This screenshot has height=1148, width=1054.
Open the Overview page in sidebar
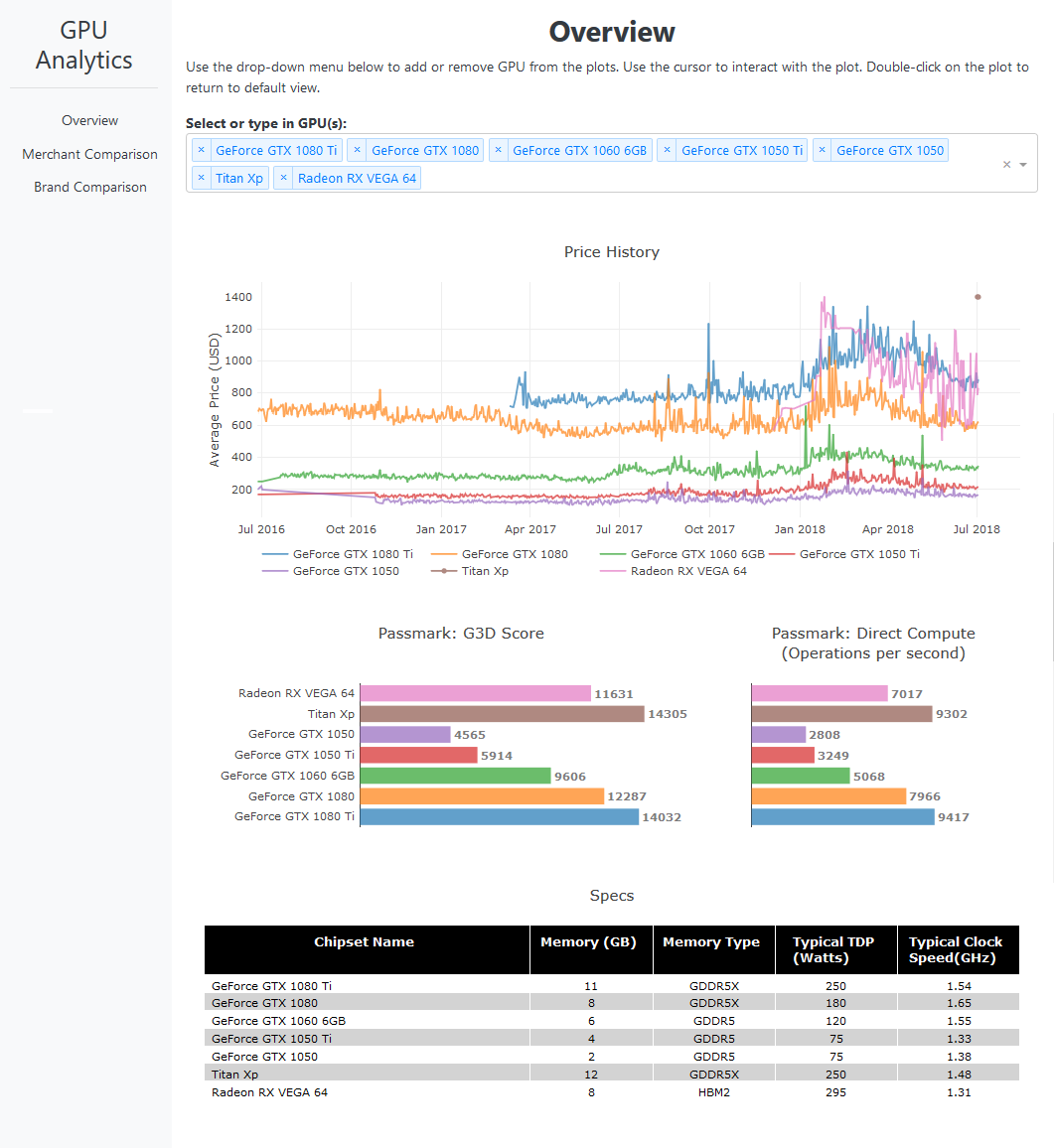pyautogui.click(x=89, y=121)
